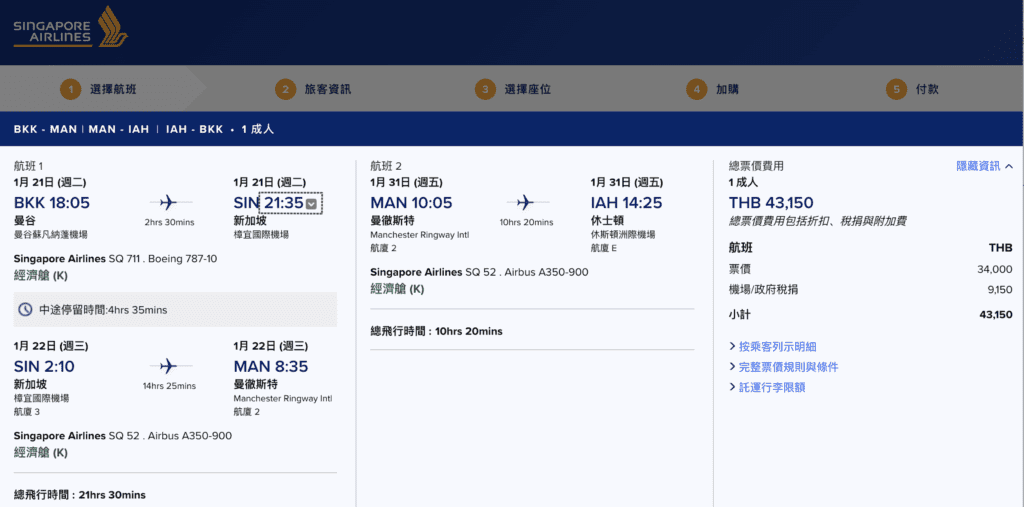Click step 5 circle 付款
Image resolution: width=1024 pixels, height=507 pixels.
point(897,90)
